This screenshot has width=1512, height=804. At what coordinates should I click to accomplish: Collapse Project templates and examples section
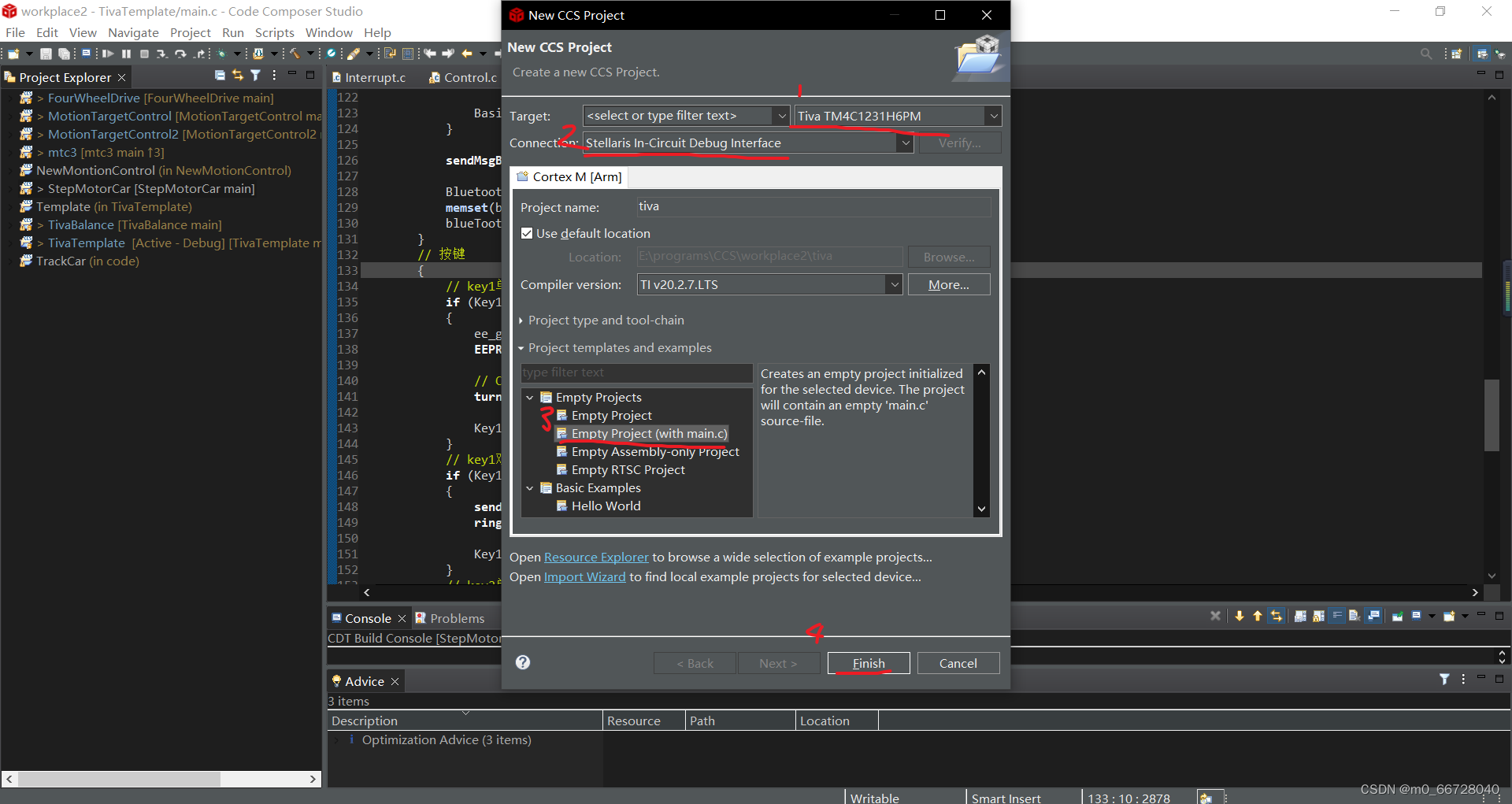(x=521, y=348)
